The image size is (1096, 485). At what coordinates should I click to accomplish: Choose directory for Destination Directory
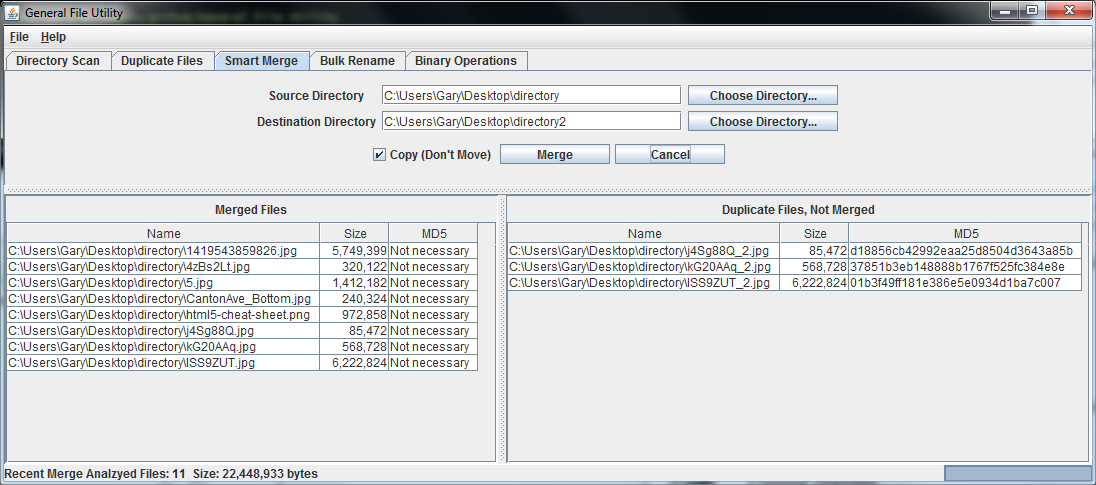point(762,122)
